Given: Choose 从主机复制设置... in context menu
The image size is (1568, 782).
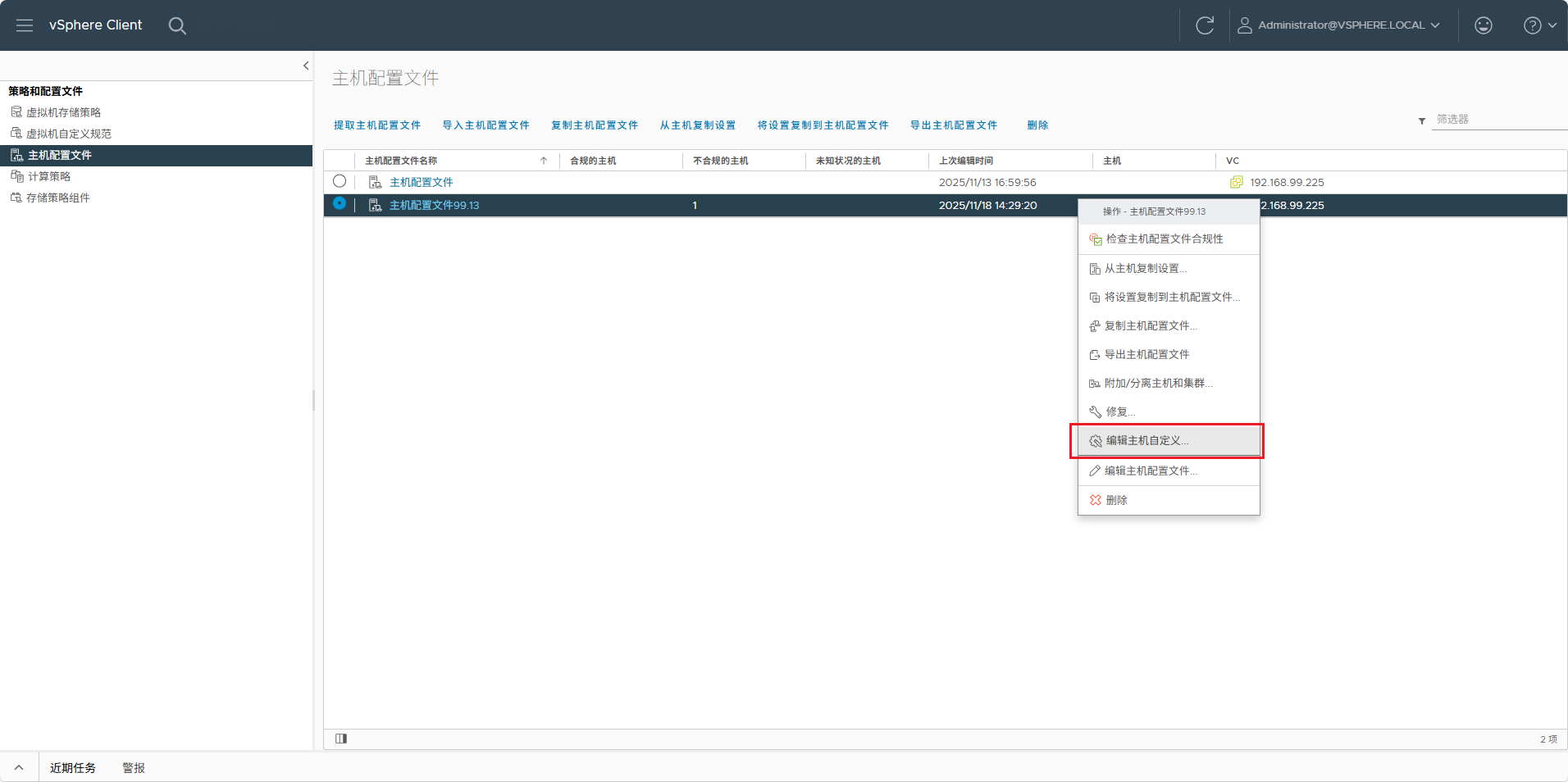Looking at the screenshot, I should pyautogui.click(x=1169, y=268).
